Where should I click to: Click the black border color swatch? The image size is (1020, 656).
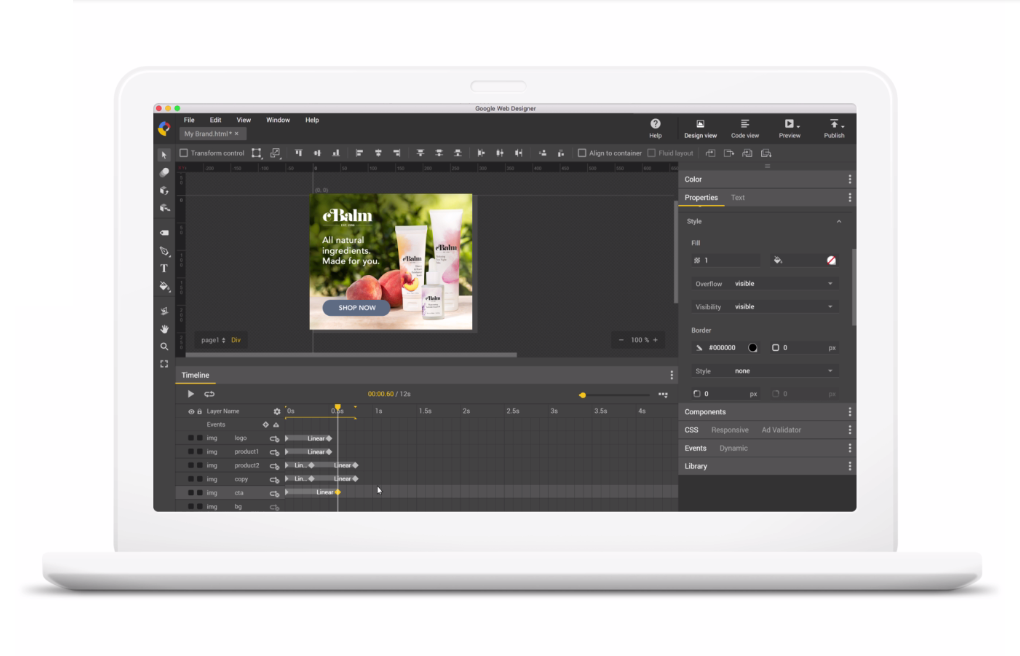point(753,348)
